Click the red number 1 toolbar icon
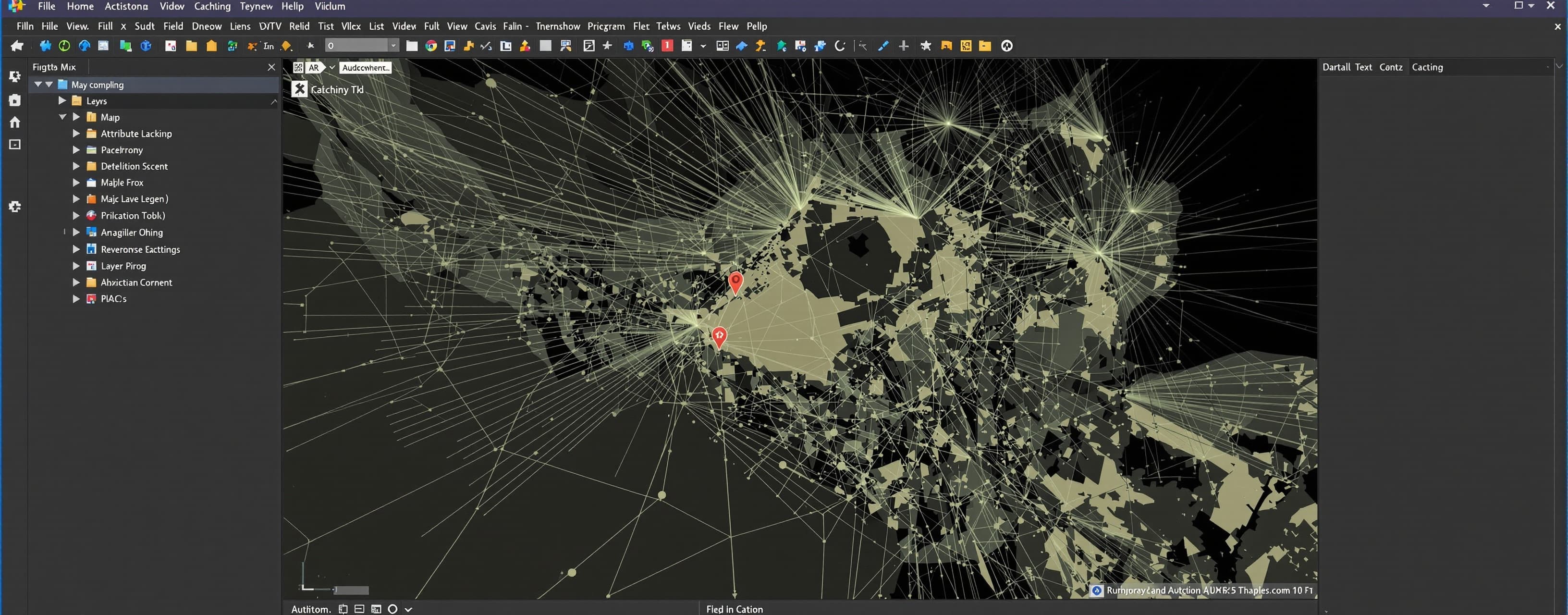The image size is (1568, 615). click(x=667, y=46)
